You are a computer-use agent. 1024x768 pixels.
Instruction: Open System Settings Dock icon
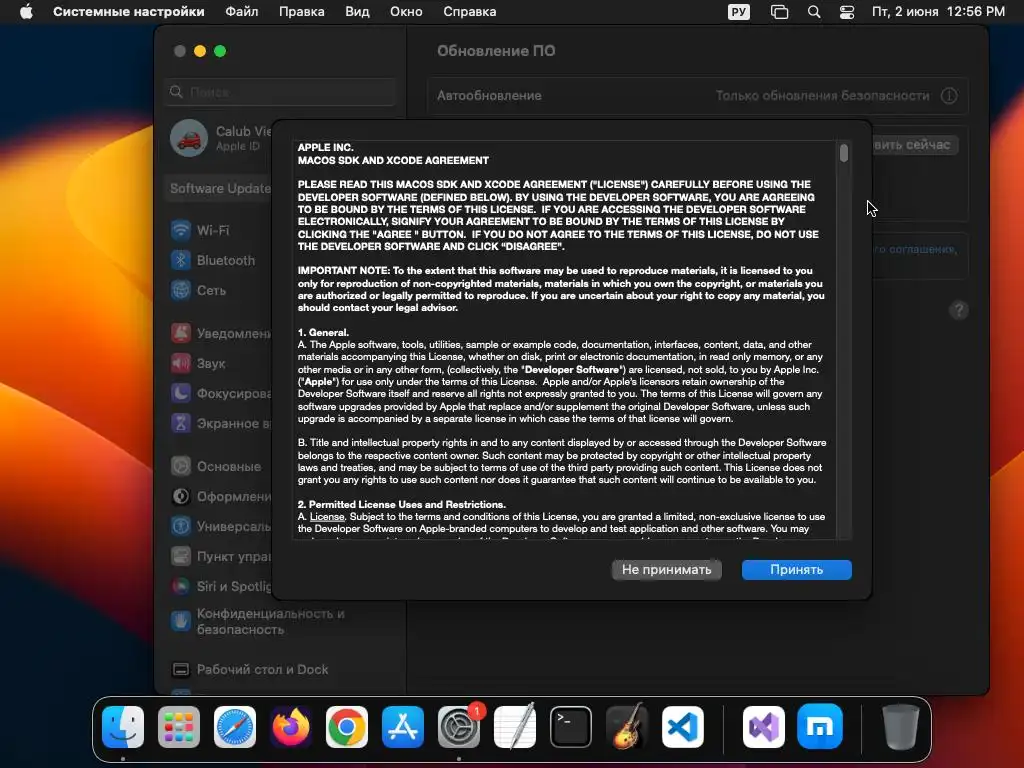[x=458, y=727]
